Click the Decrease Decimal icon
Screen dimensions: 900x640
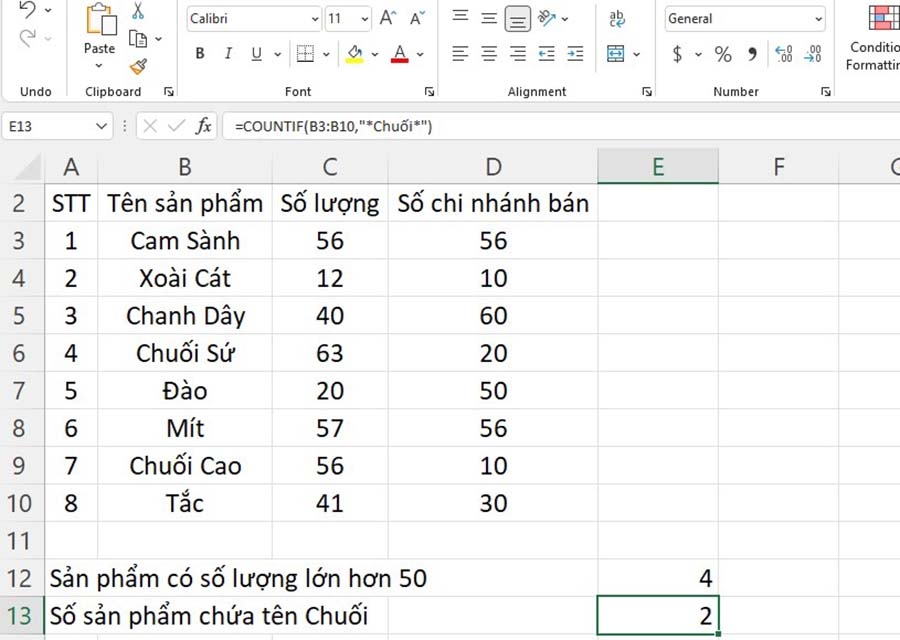tap(813, 54)
